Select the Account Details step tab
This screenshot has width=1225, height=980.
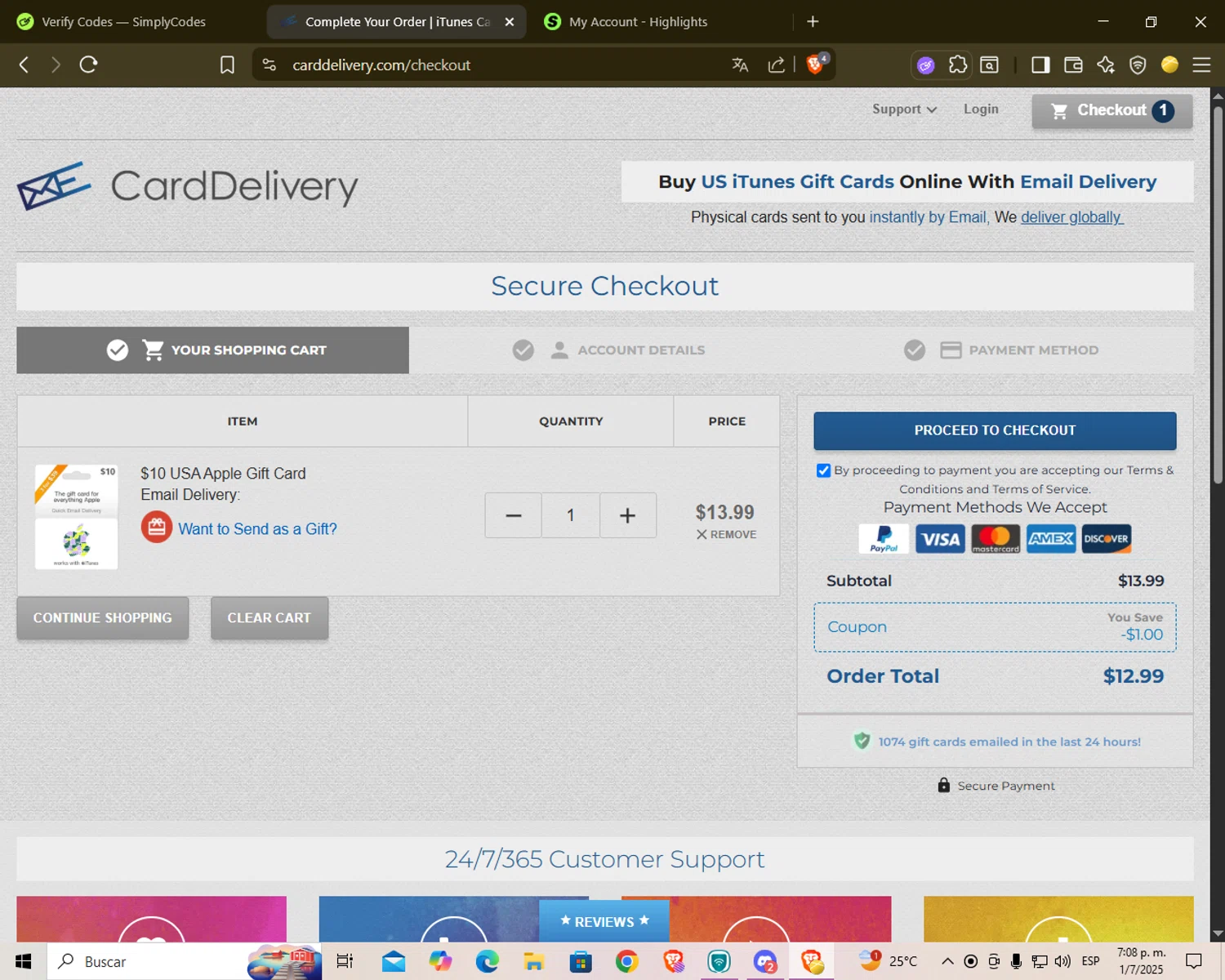[x=608, y=350]
